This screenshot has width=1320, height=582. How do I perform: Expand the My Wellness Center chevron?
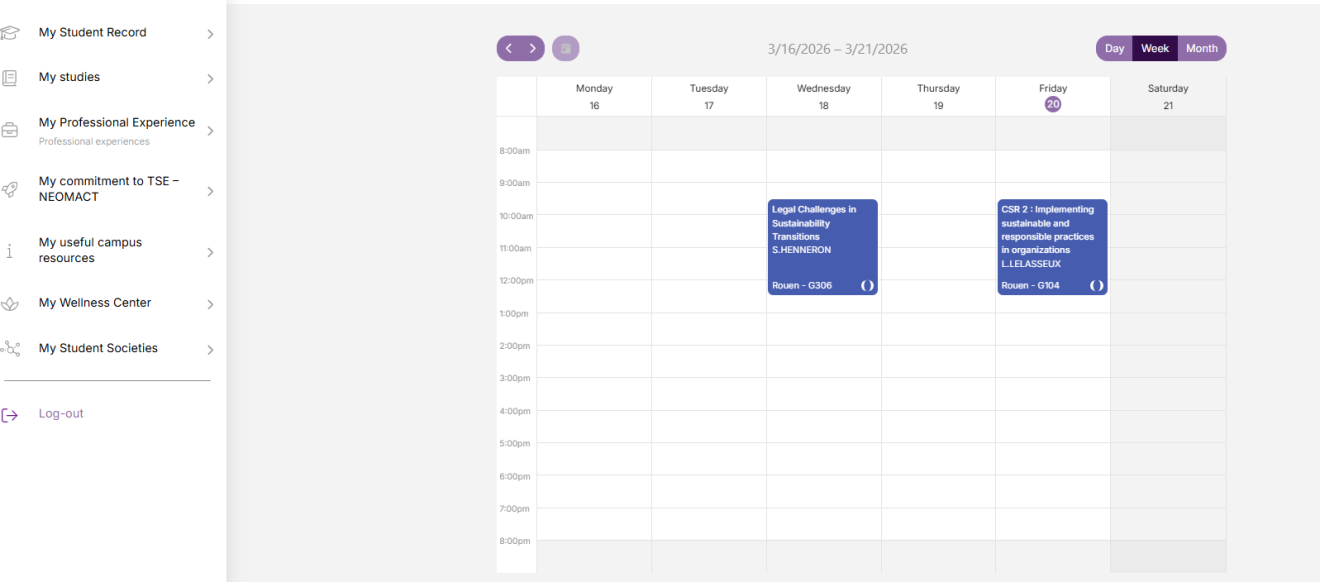click(x=210, y=302)
